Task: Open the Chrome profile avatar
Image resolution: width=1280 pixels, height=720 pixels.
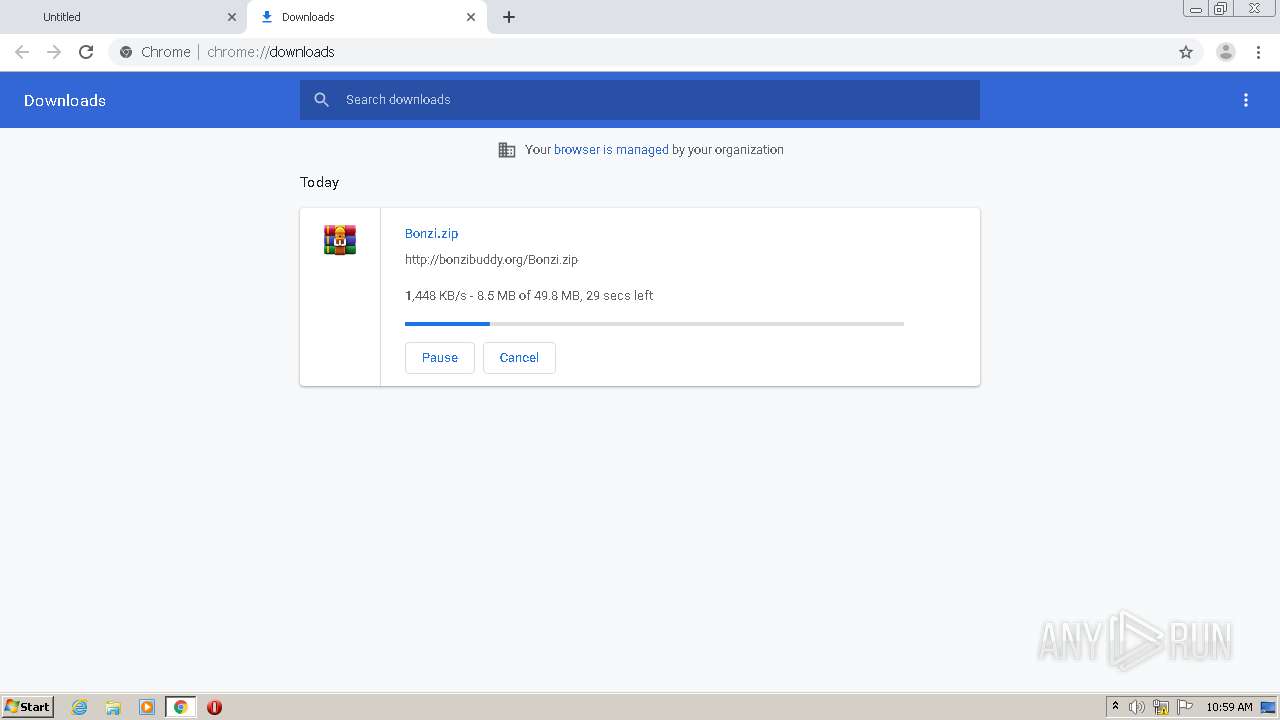Action: coord(1226,52)
